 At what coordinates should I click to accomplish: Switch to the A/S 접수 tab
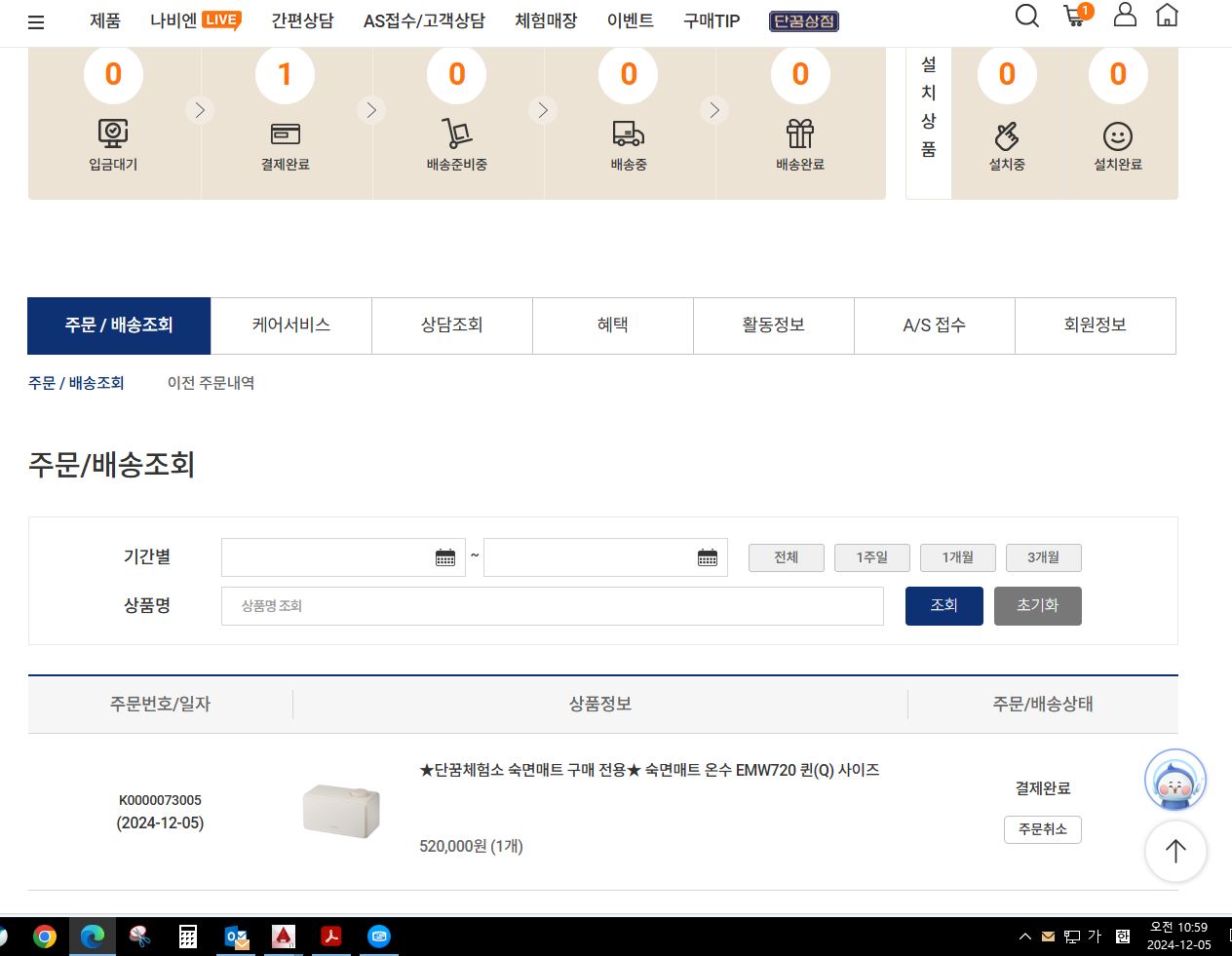(934, 325)
